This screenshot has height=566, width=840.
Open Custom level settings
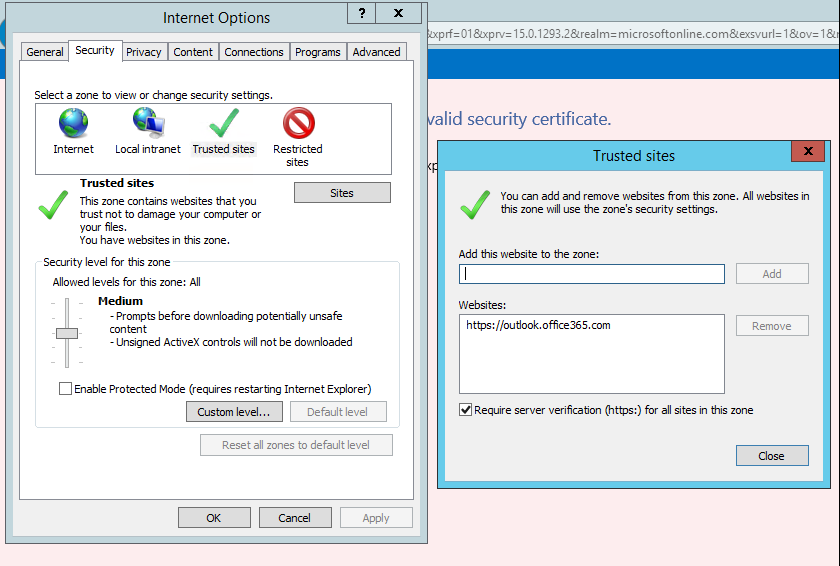(234, 412)
